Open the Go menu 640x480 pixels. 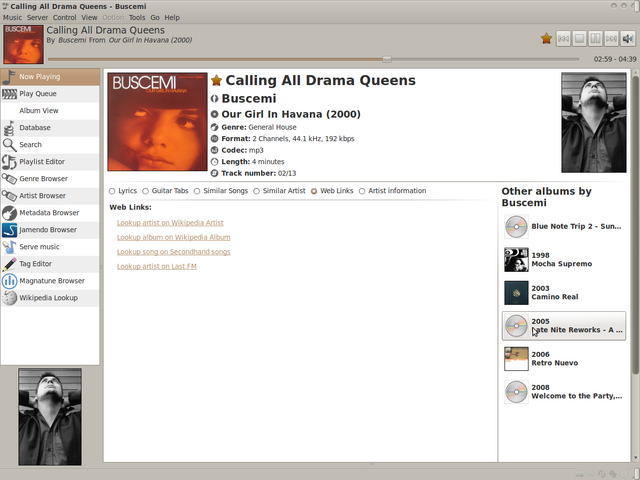coord(155,18)
